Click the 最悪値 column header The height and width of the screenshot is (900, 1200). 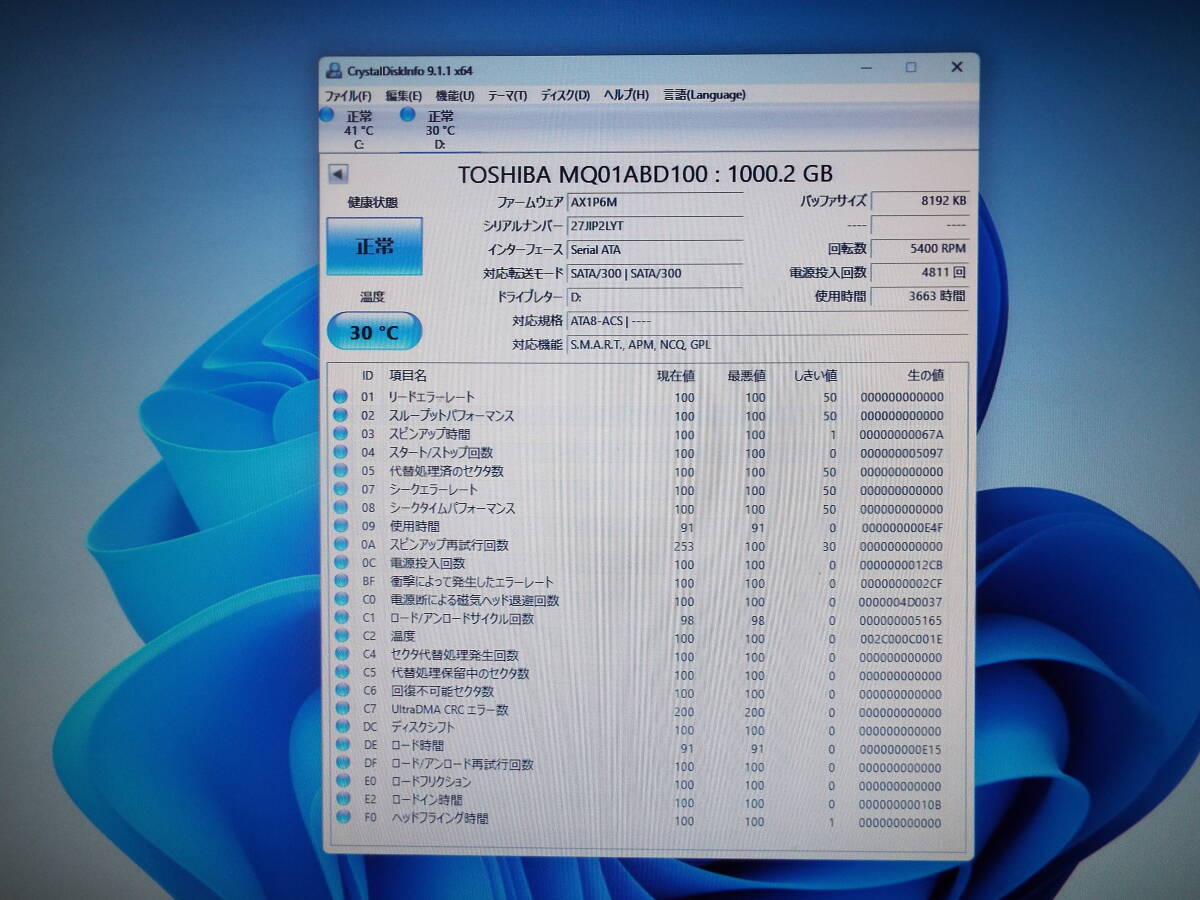pos(746,375)
